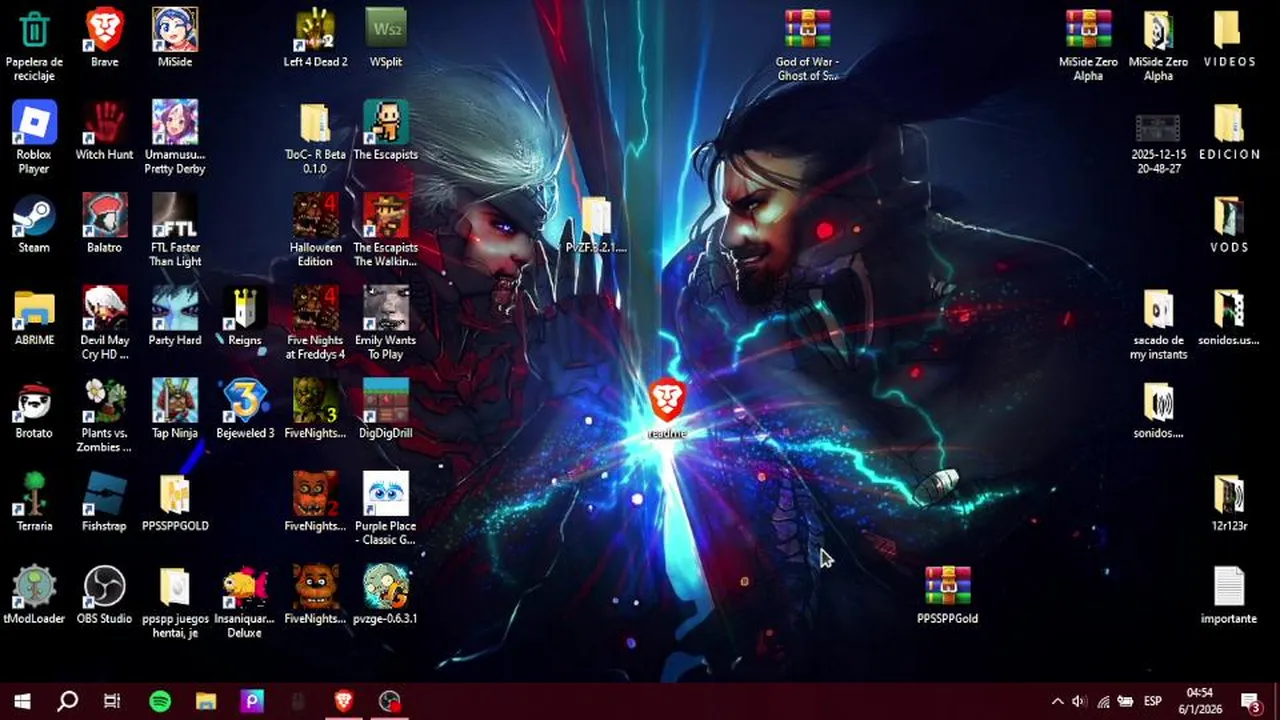Open the Fishstrap shortcut
Viewport: 1280px width, 720px height.
104,503
